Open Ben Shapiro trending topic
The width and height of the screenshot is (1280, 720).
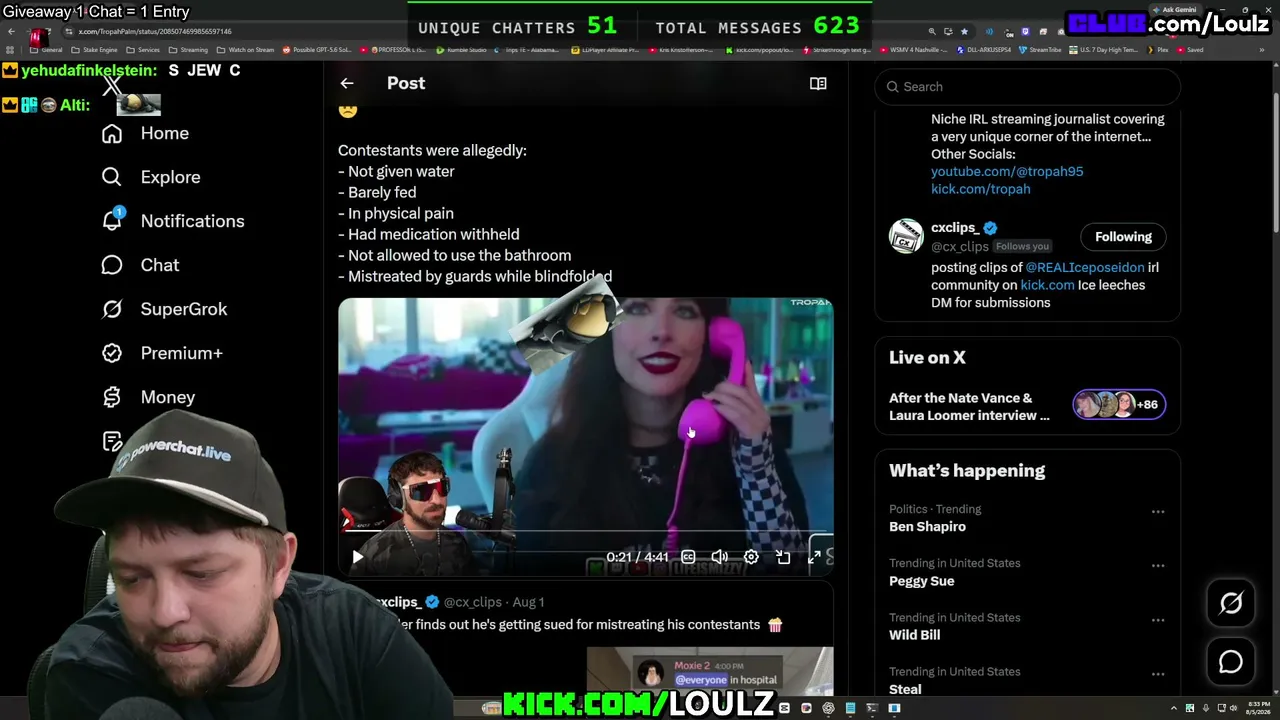pos(927,527)
